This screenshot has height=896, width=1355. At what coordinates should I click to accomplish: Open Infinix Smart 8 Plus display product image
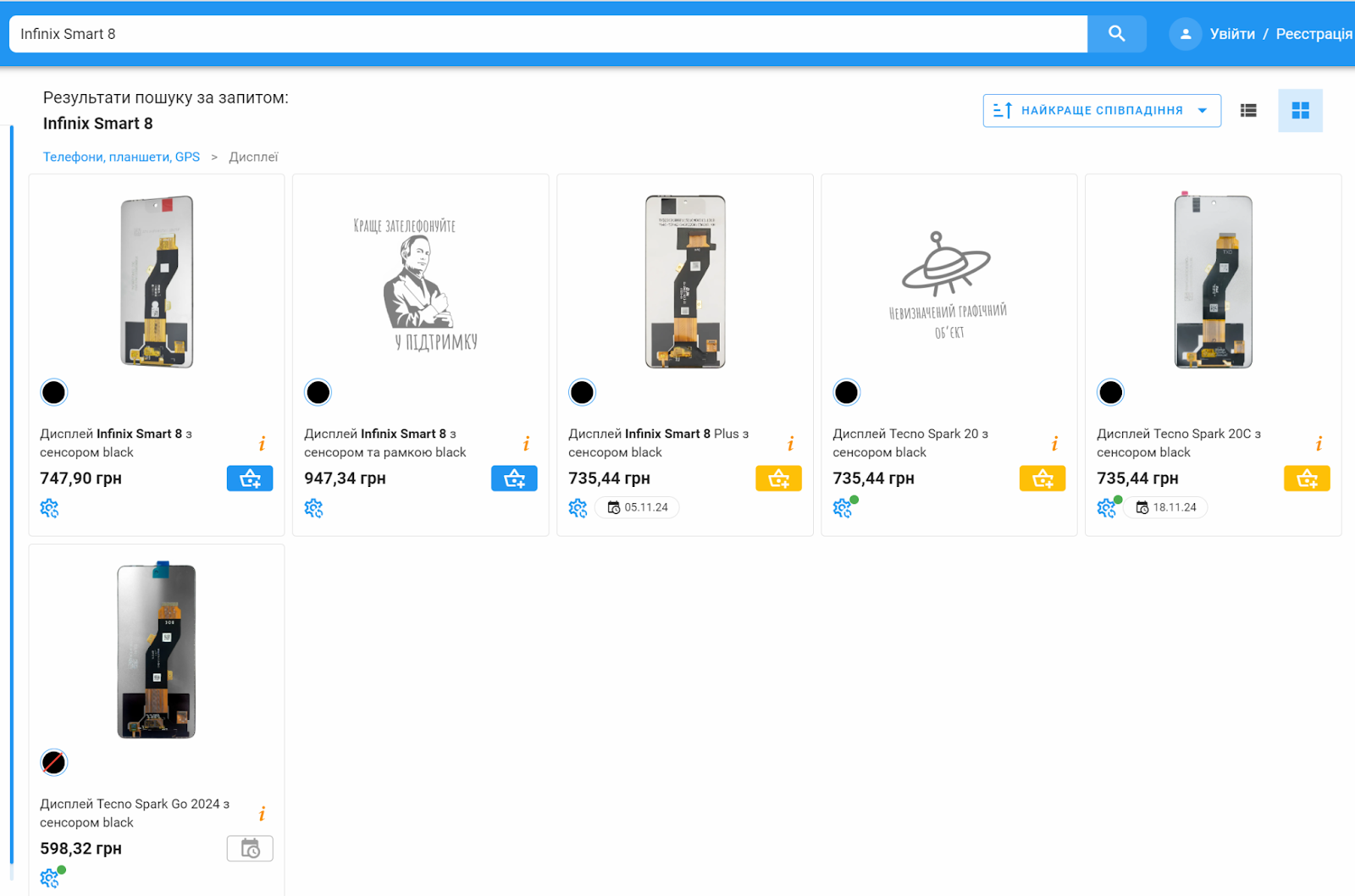685,281
